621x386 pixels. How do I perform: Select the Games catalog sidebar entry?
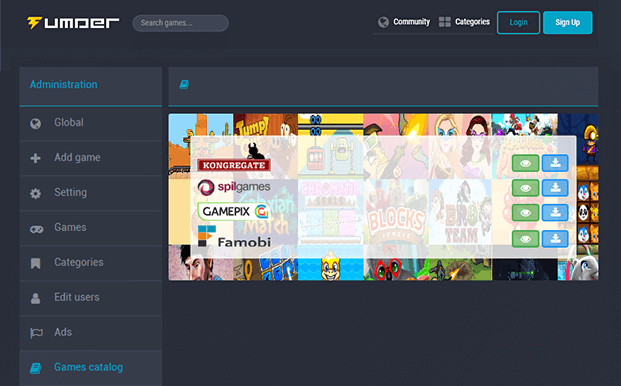coord(91,368)
